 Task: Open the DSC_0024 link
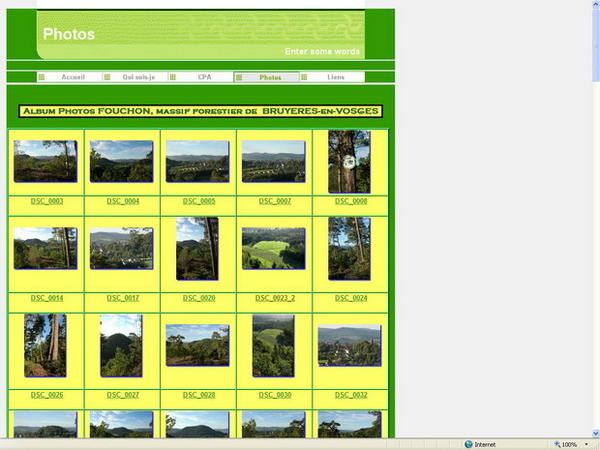click(351, 298)
